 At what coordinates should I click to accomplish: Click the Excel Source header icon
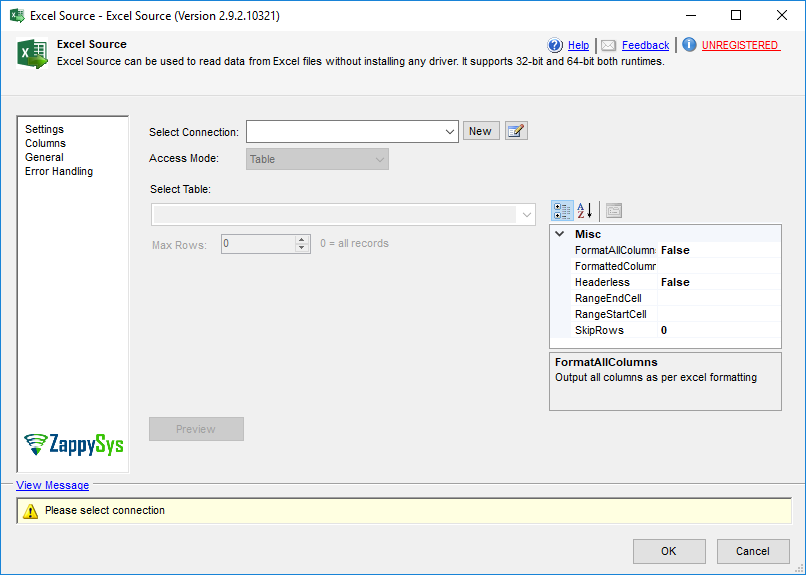point(32,53)
